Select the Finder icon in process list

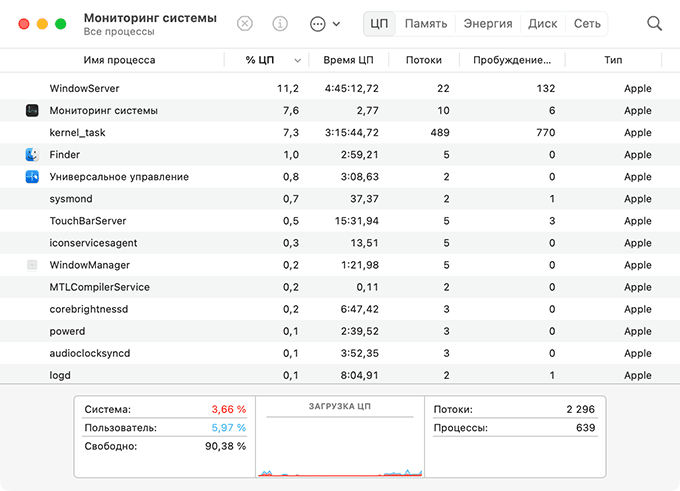click(x=32, y=154)
